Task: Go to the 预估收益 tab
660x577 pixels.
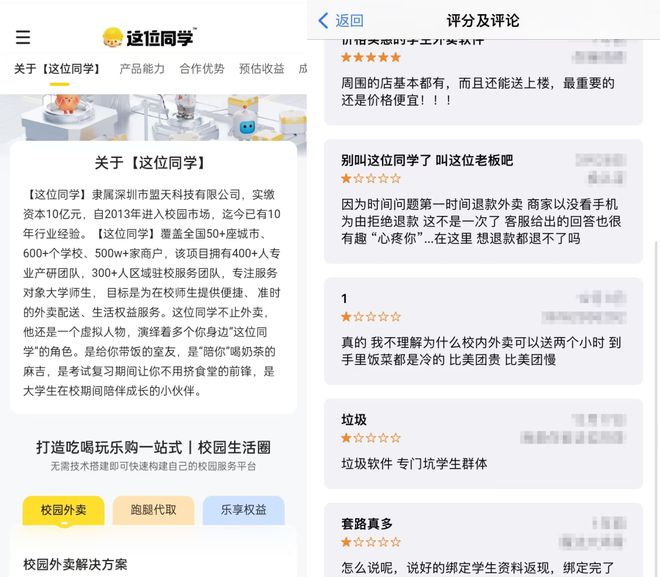Action: click(x=261, y=69)
